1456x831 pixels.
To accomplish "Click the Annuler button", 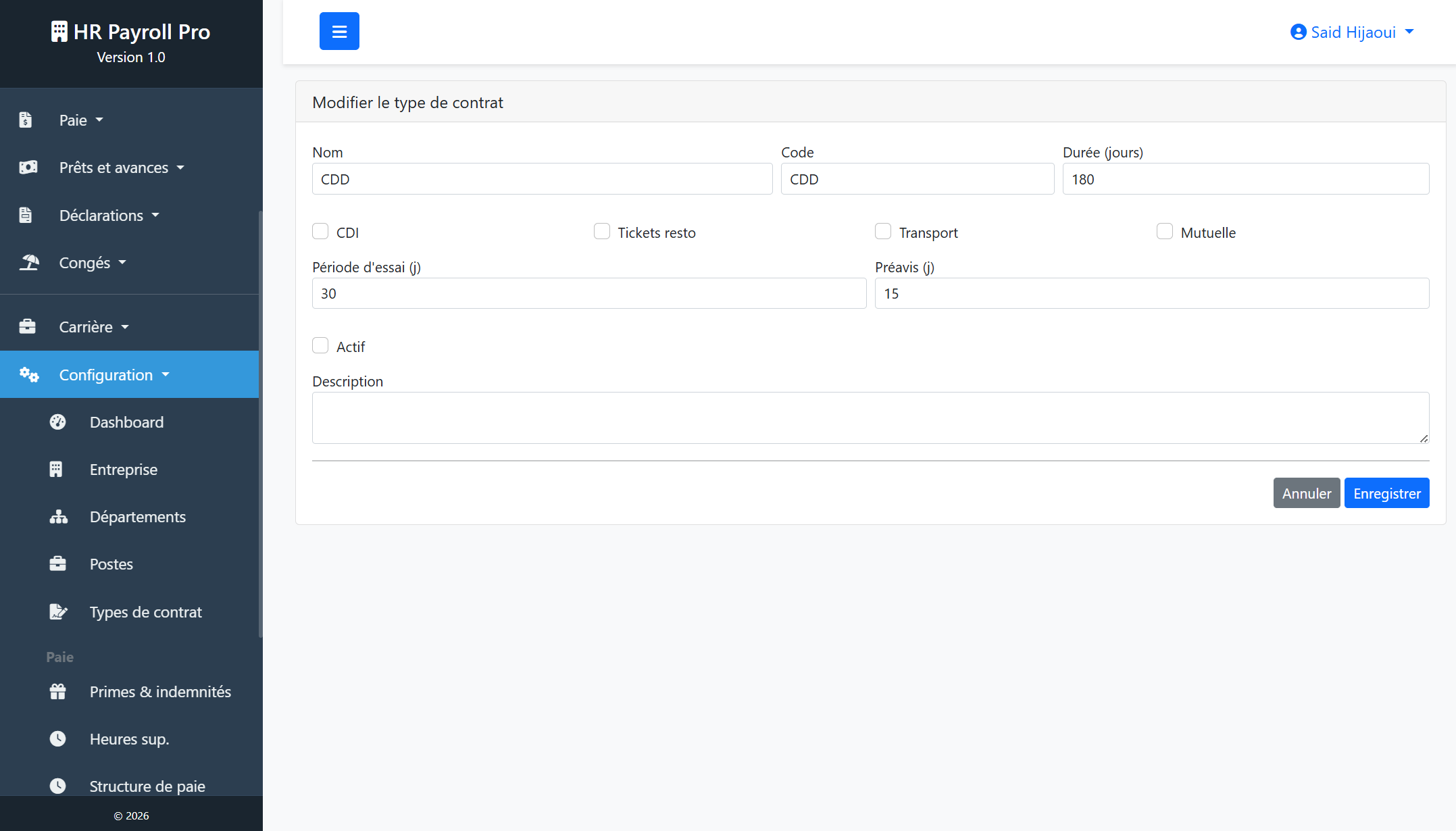I will (x=1307, y=493).
